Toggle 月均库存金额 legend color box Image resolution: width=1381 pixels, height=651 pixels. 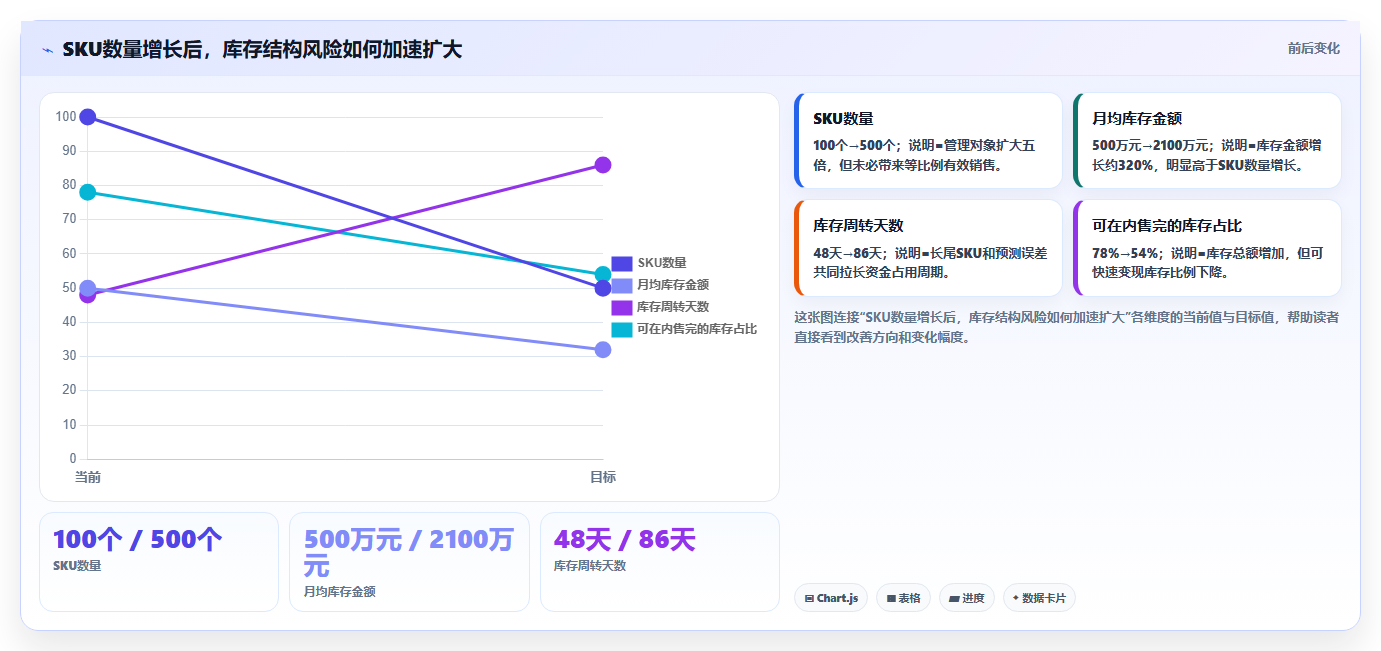coord(622,285)
